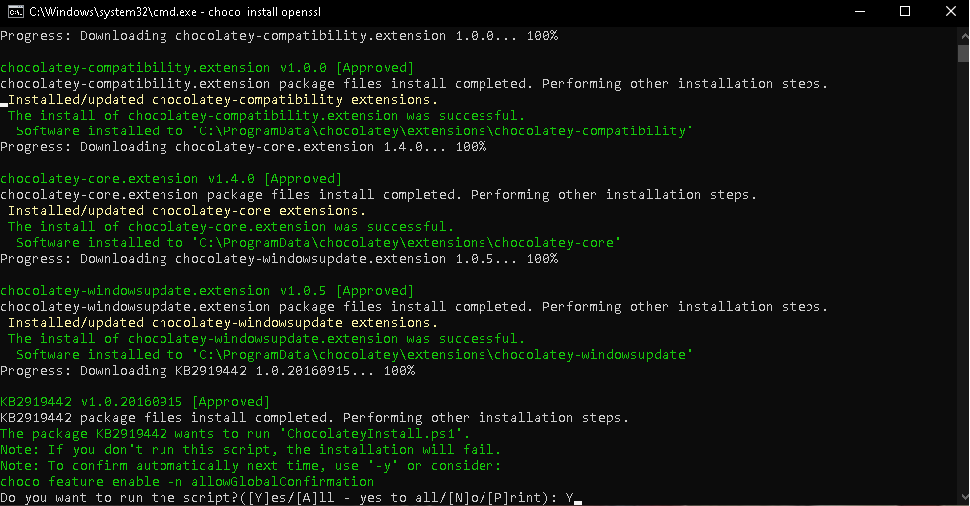Click 'The install of chocolatey-core.extension was successful.' line
Image resolution: width=970 pixels, height=506 pixels.
click(231, 227)
